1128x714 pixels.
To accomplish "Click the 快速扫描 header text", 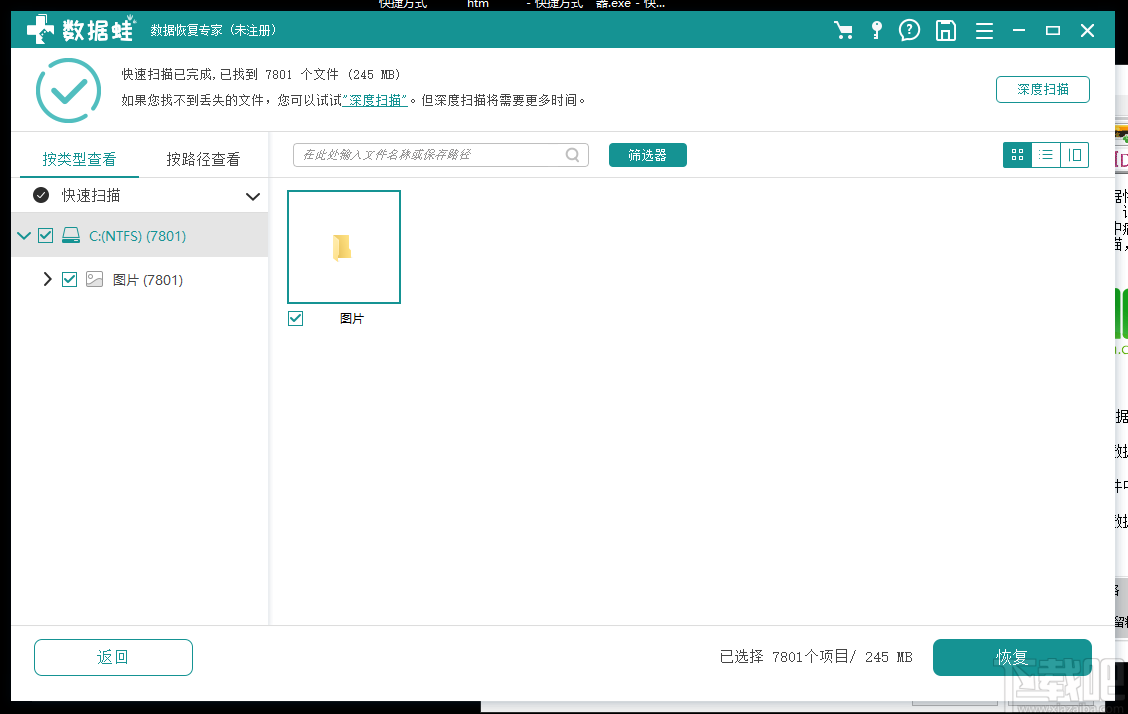I will (x=91, y=195).
